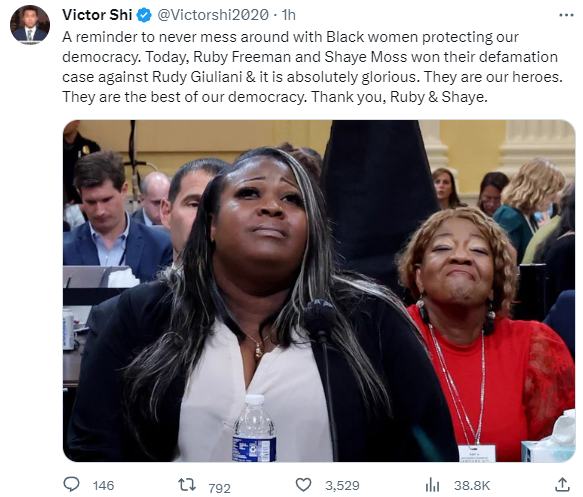Click the tweet body text to expand
Screen dimensions: 583x497
(x=312, y=67)
